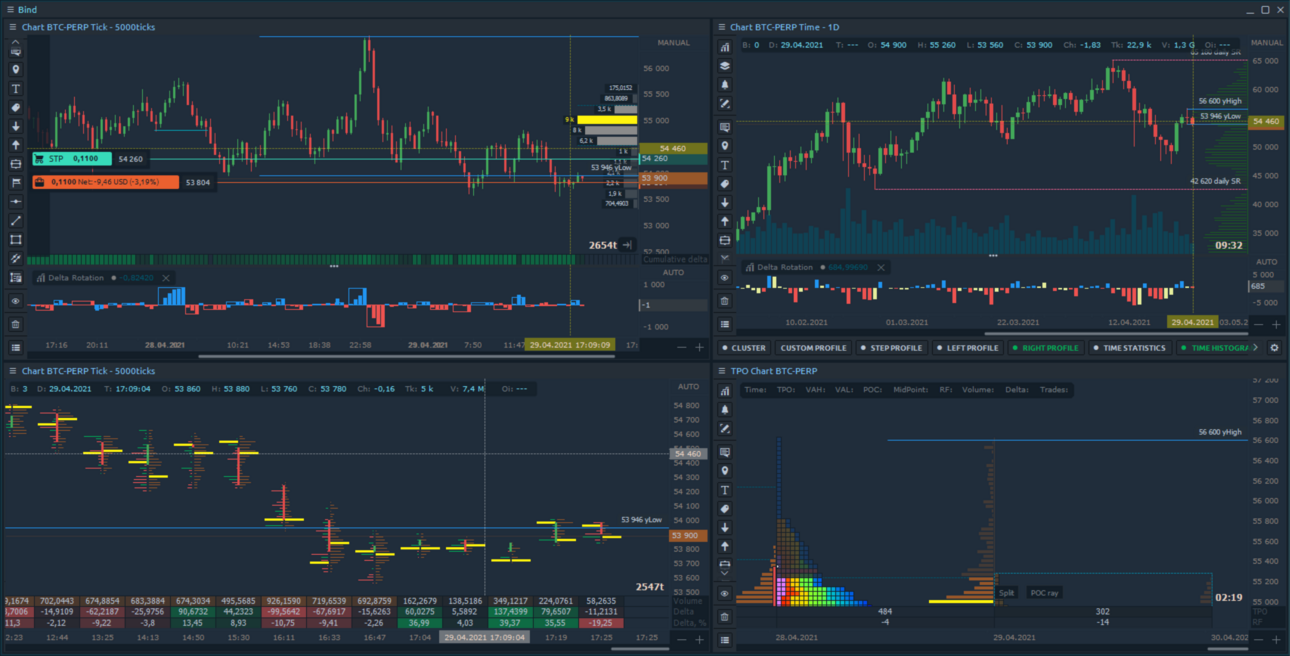Remove Delta Rotation indicator in Time 1D chart

(x=881, y=267)
